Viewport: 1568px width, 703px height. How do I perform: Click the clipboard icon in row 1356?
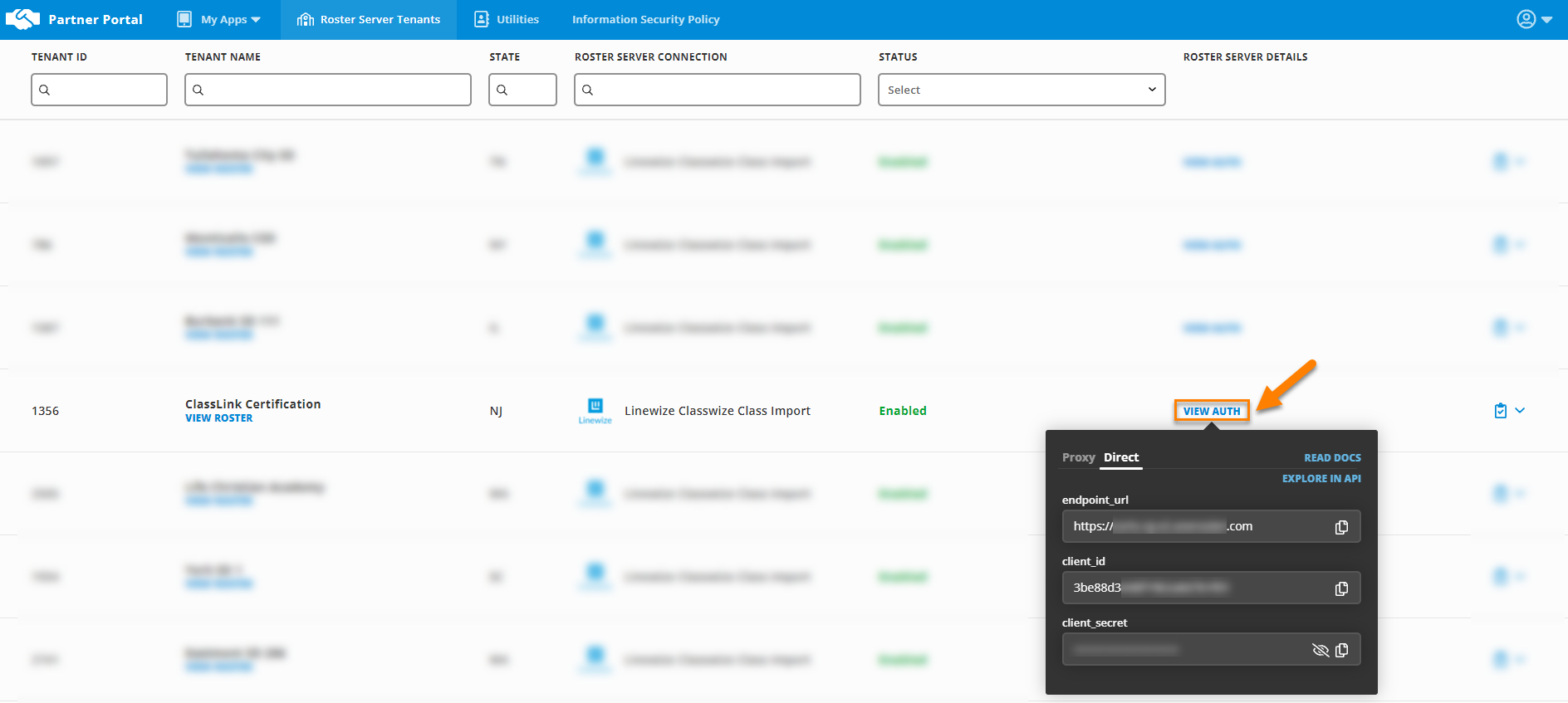1500,411
